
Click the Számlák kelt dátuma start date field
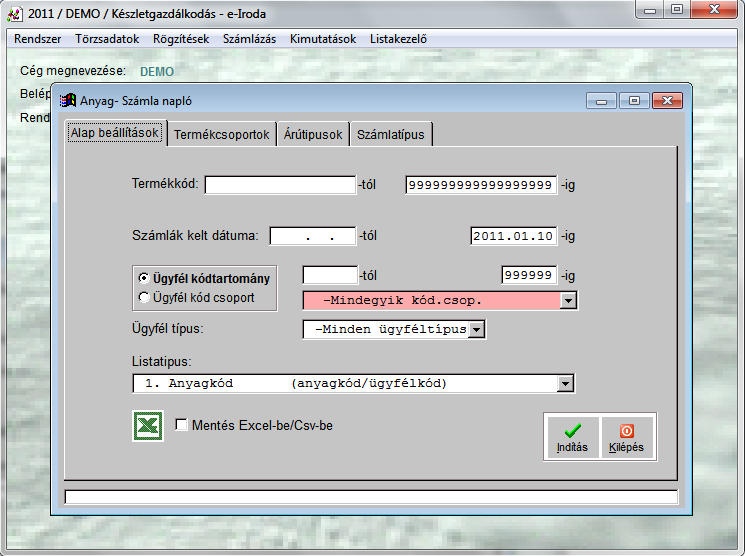pyautogui.click(x=313, y=237)
